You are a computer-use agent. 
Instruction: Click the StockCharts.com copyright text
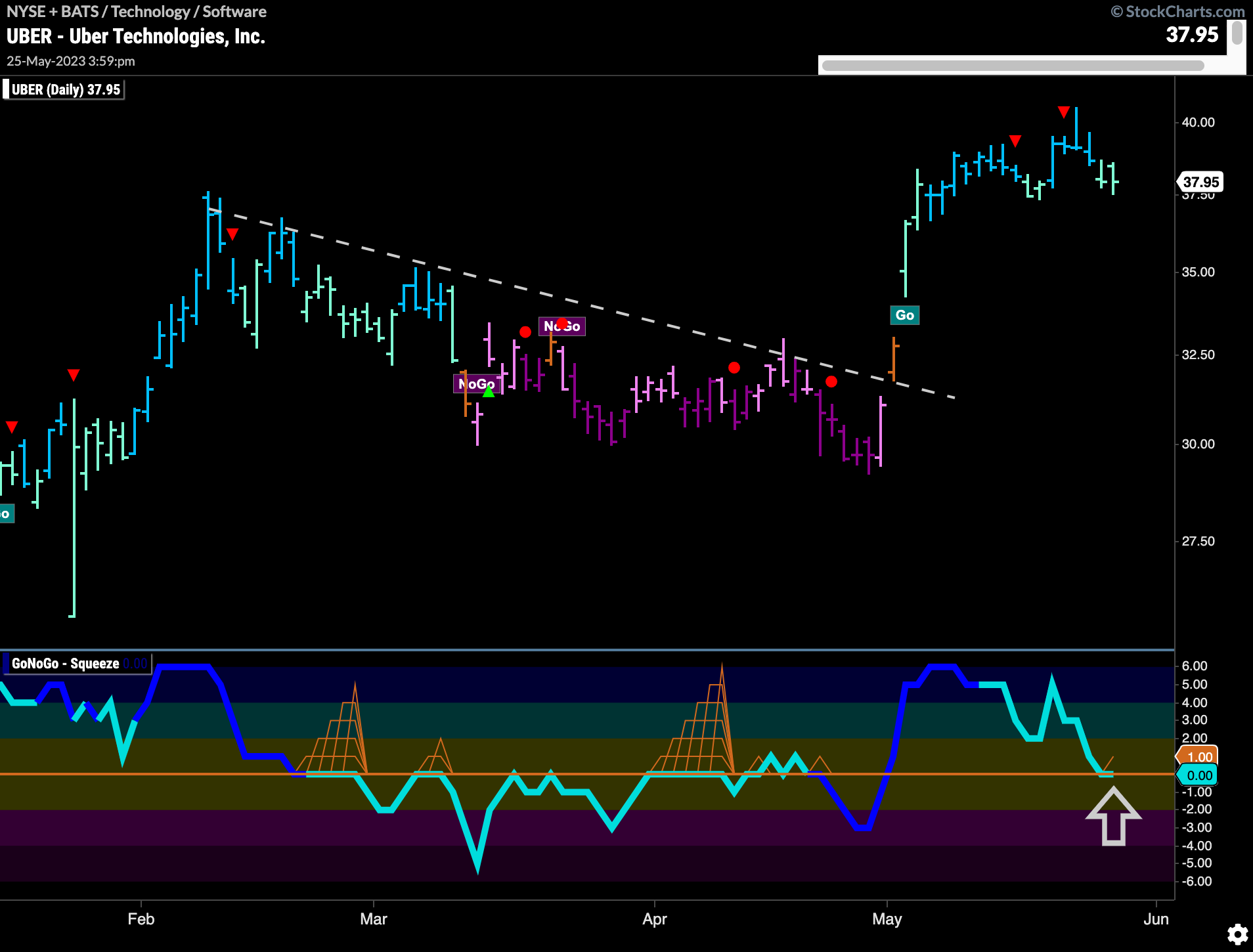[x=1178, y=12]
